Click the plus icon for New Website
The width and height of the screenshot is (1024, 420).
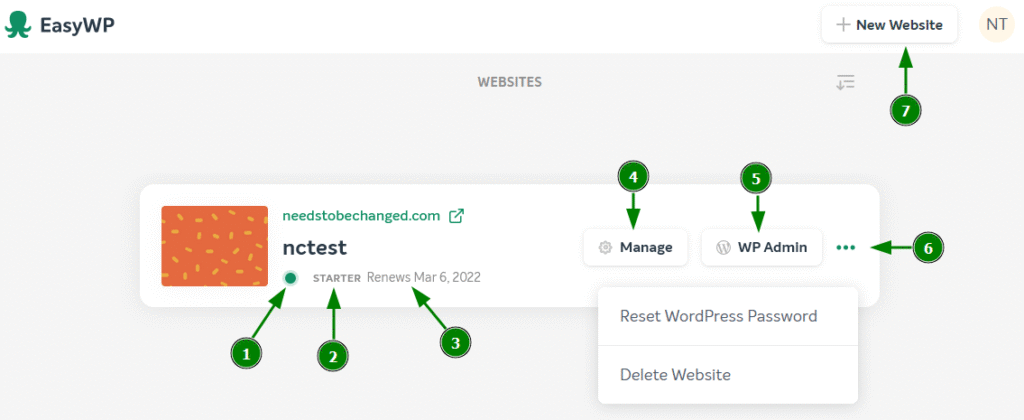[x=843, y=25]
